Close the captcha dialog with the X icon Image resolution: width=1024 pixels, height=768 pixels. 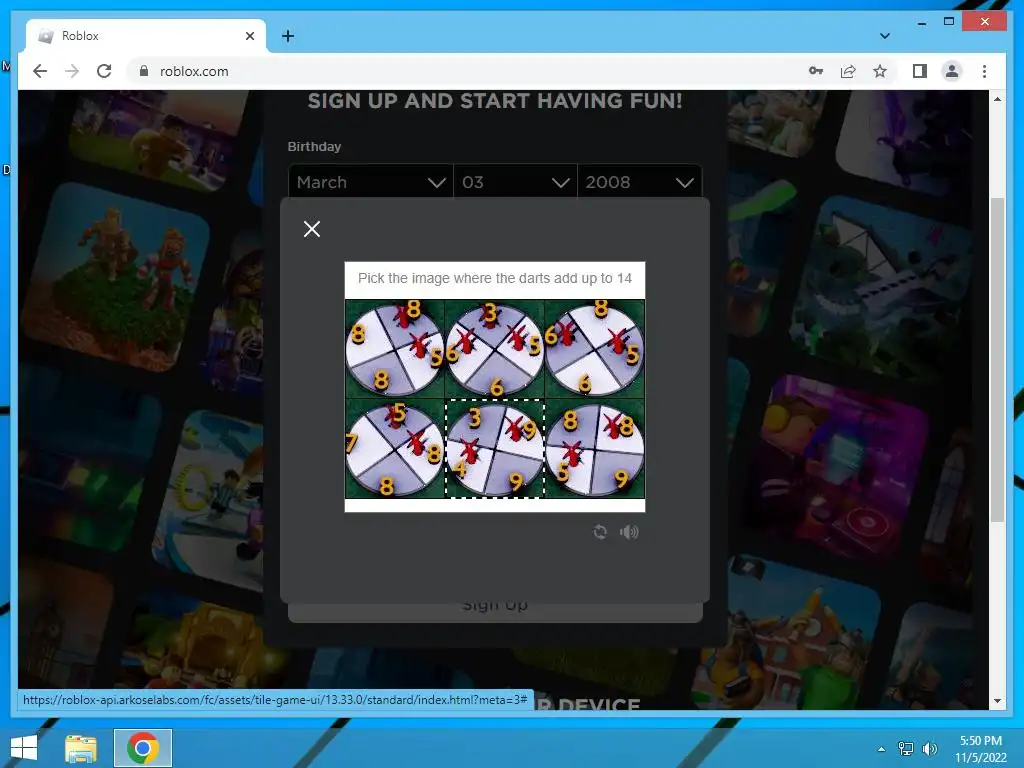(312, 229)
